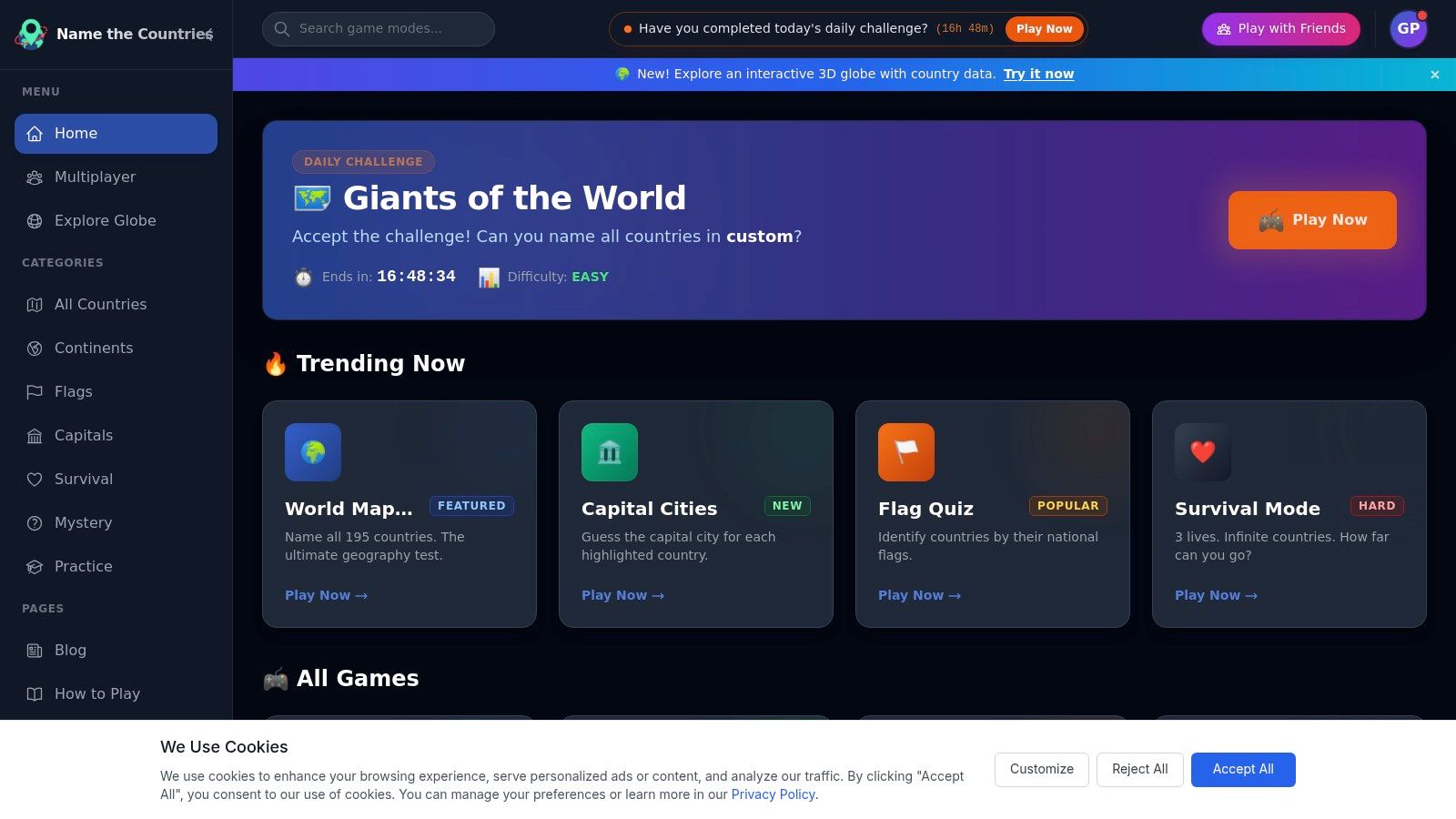Click the Flags category icon

point(34,391)
